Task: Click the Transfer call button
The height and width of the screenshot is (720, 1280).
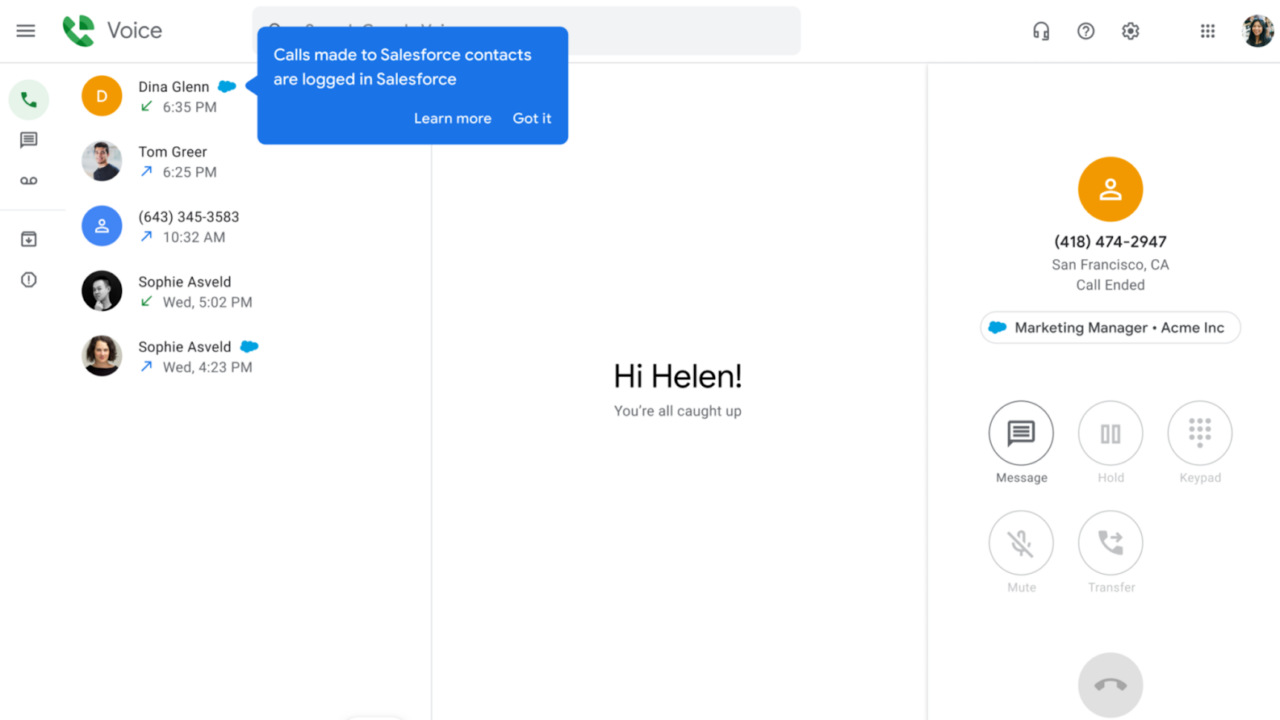Action: click(x=1110, y=543)
